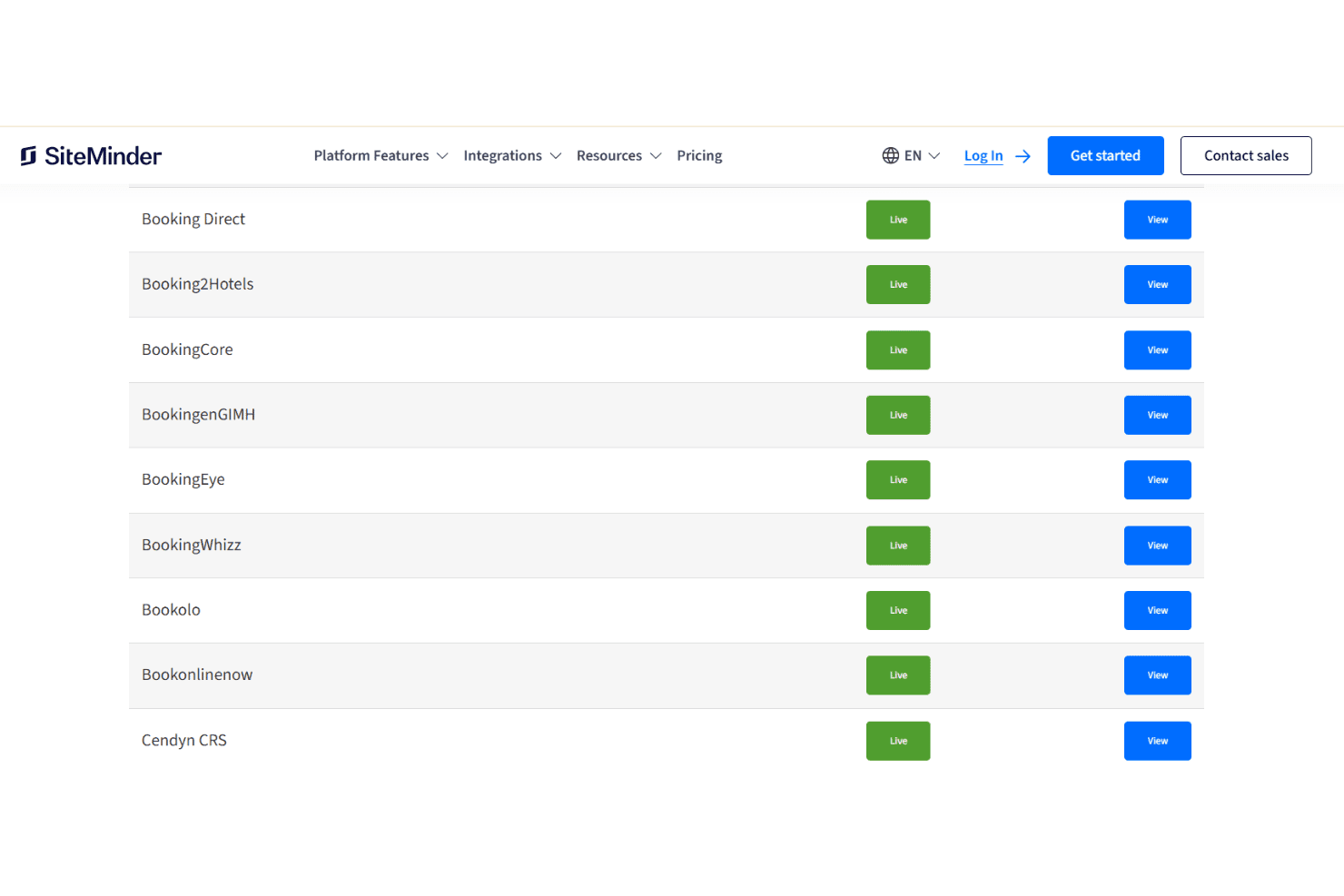Image resolution: width=1344 pixels, height=896 pixels.
Task: Select the Booking Direct row name
Action: pyautogui.click(x=193, y=220)
